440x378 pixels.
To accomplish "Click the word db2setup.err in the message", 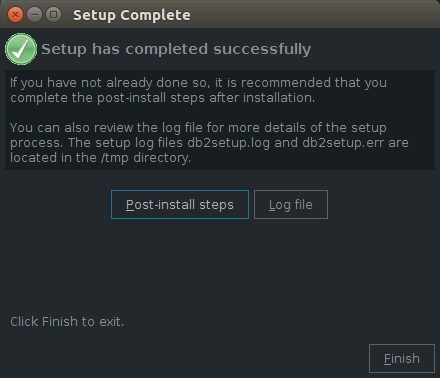I will tap(343, 143).
